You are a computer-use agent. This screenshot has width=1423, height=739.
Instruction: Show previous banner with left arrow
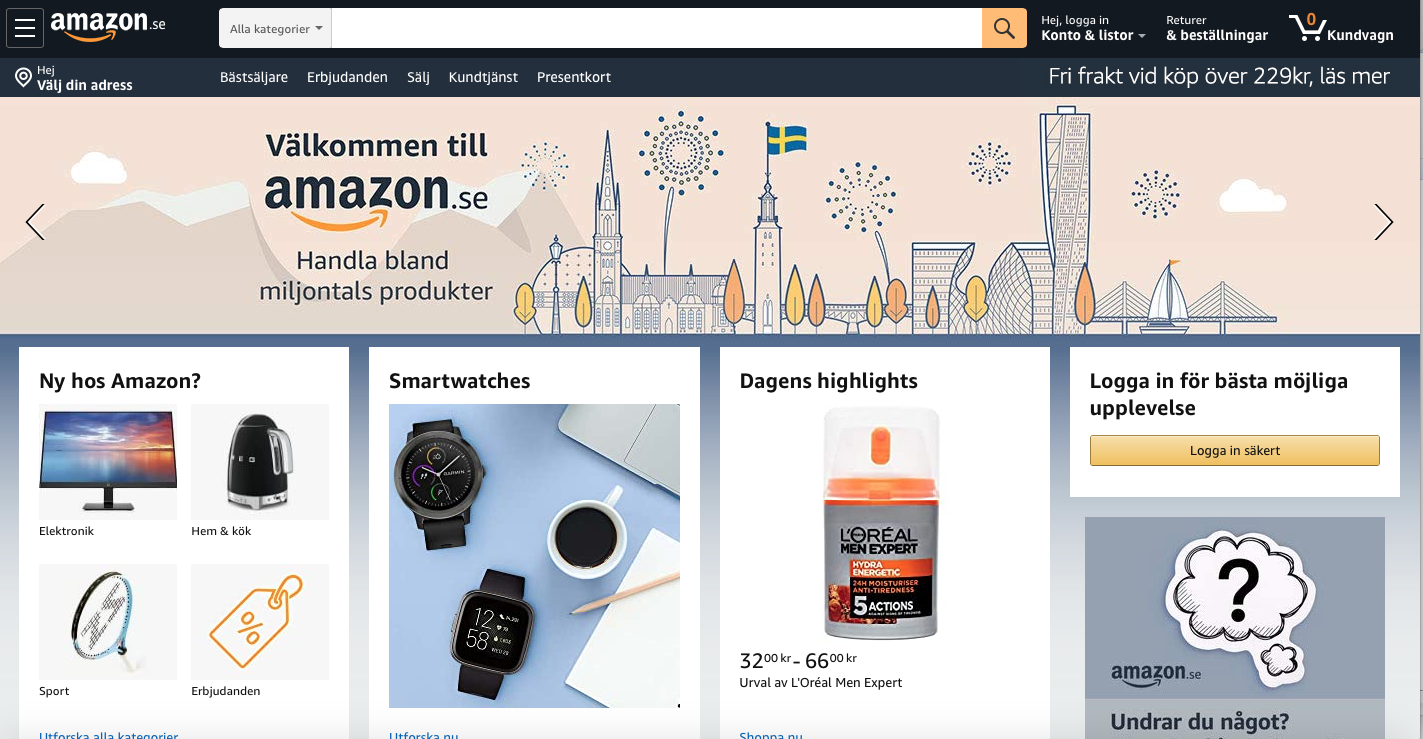[35, 222]
